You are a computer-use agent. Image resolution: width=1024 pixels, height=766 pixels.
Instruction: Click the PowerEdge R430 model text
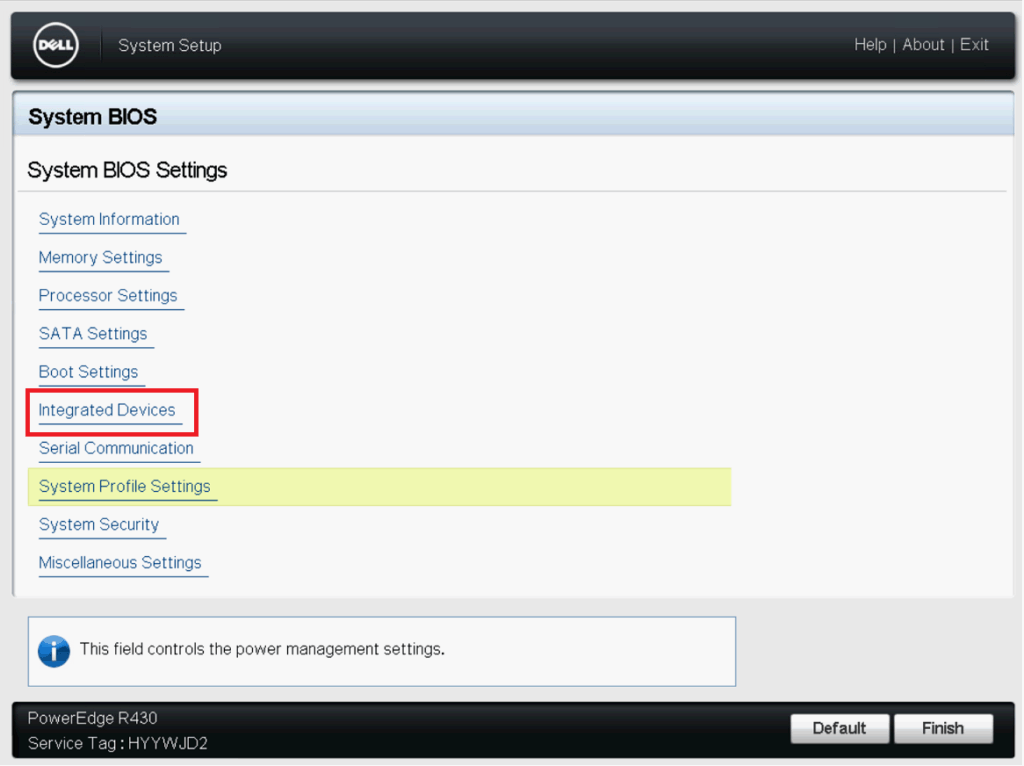[x=92, y=718]
